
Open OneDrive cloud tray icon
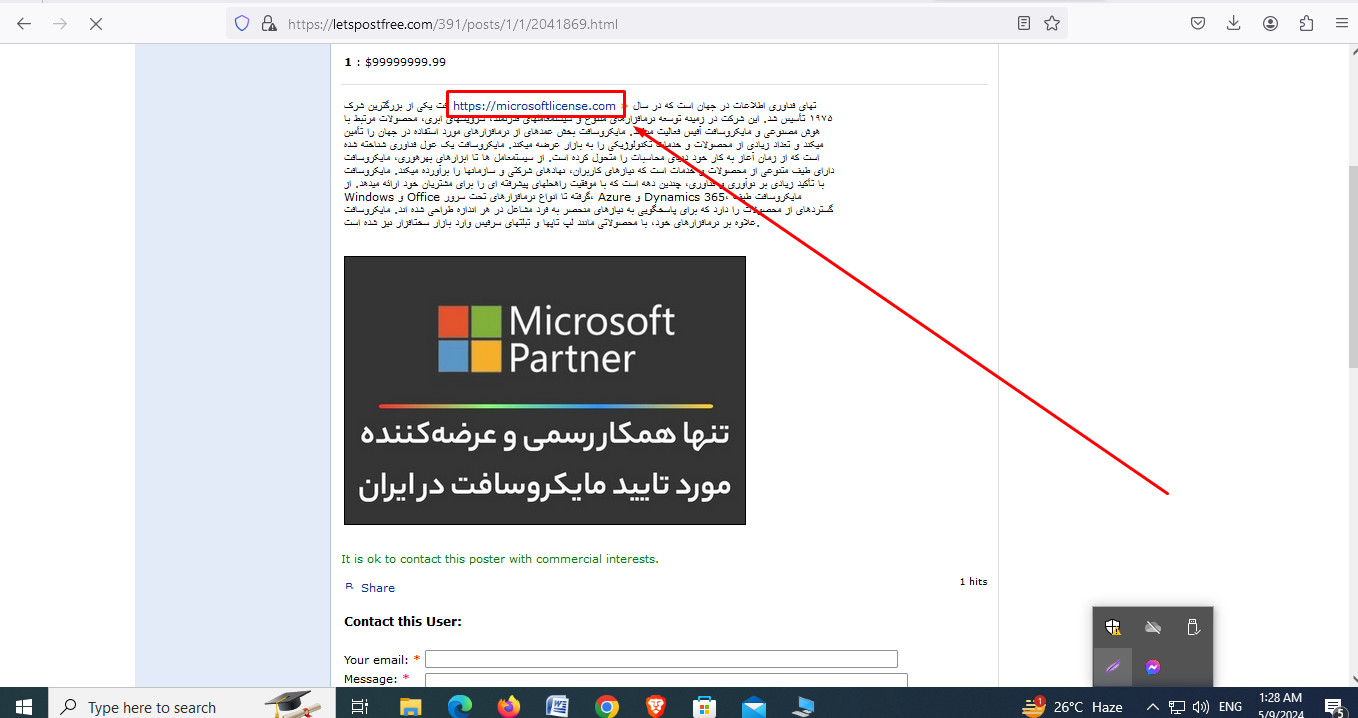pos(1152,628)
